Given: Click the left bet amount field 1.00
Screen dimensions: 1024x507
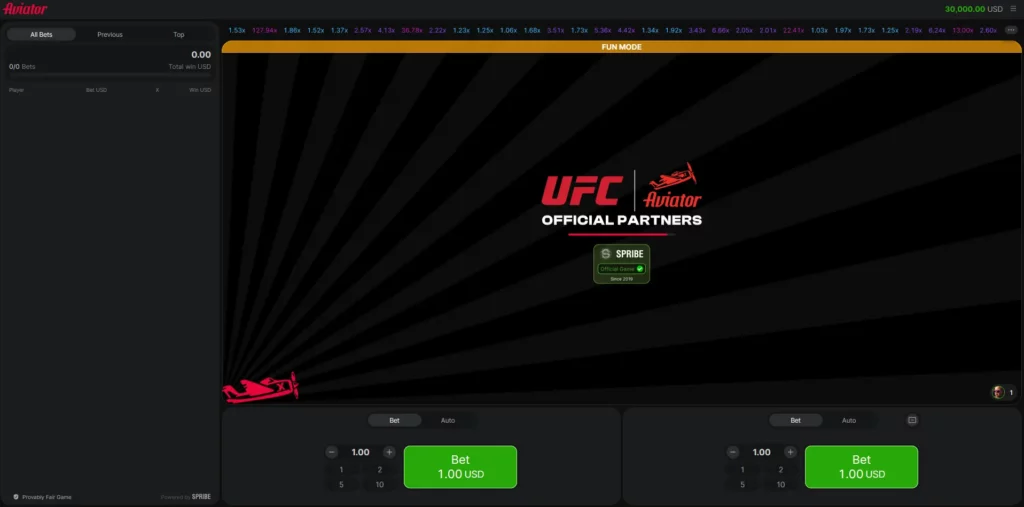Looking at the screenshot, I should pos(360,452).
